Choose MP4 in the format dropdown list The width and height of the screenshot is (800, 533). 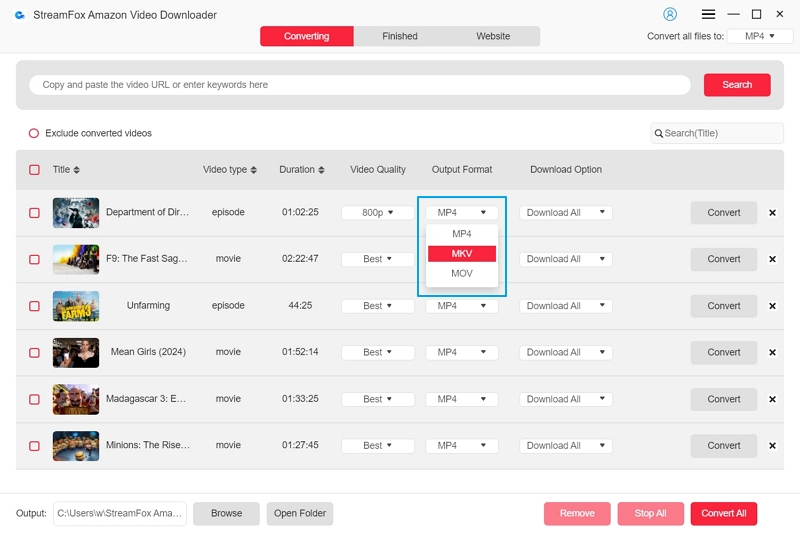pos(462,234)
